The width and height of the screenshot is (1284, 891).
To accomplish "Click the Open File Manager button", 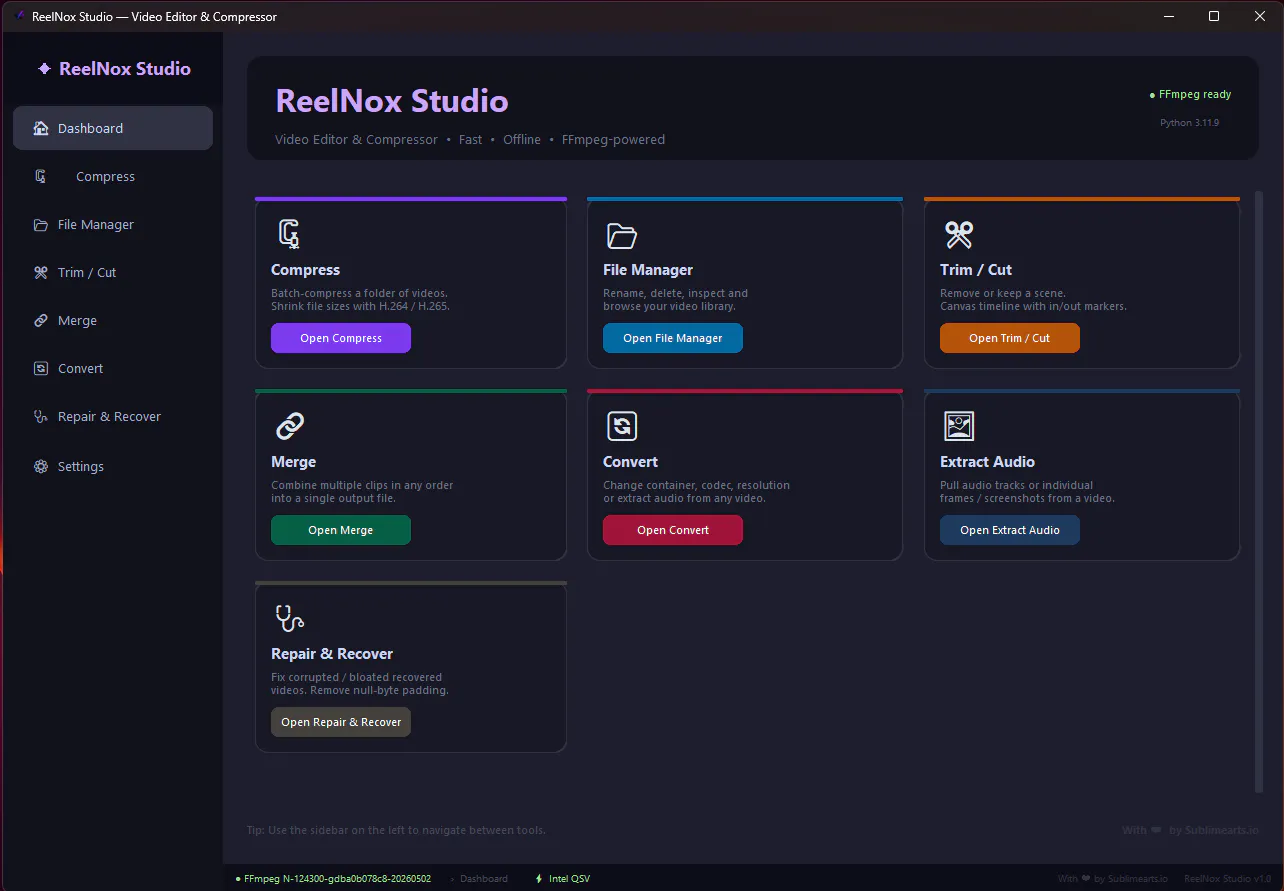I will [673, 338].
